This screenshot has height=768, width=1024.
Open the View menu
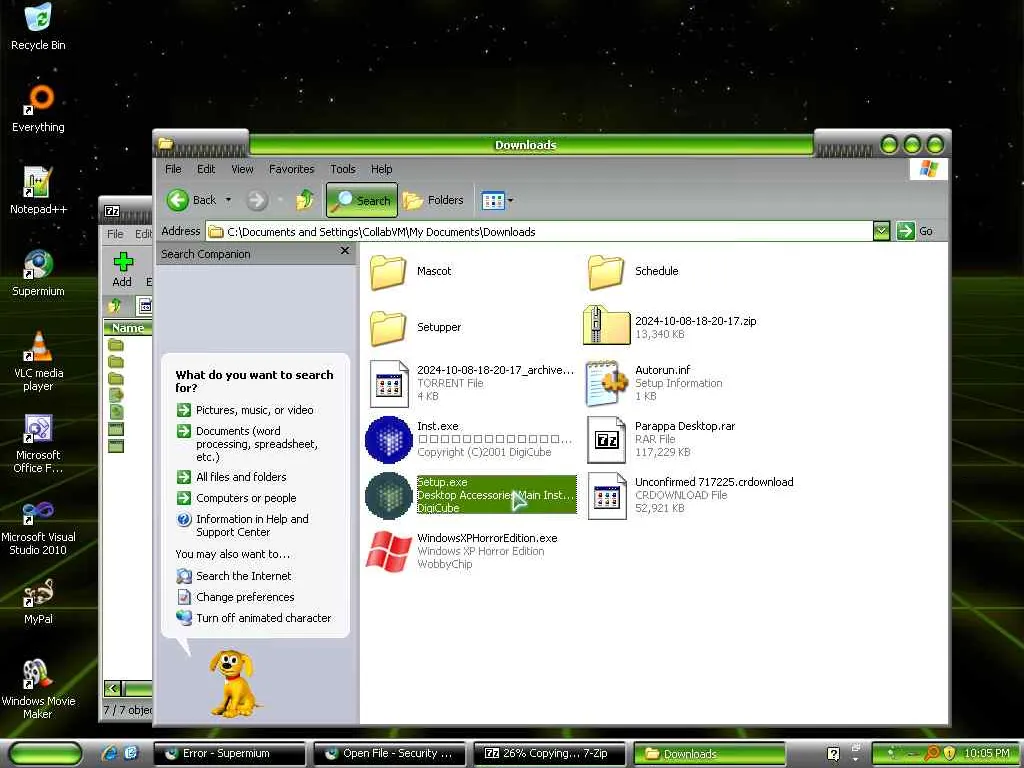242,169
